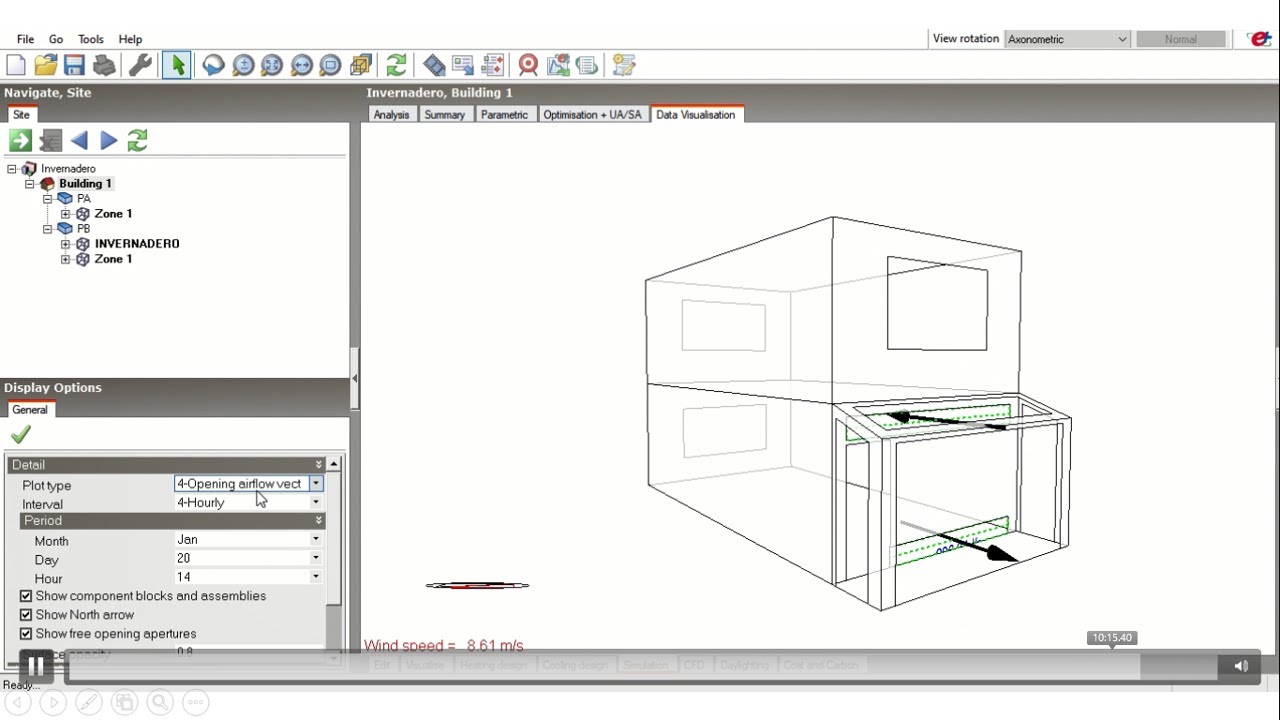
Task: Click the Normal view mode box
Action: point(1181,39)
